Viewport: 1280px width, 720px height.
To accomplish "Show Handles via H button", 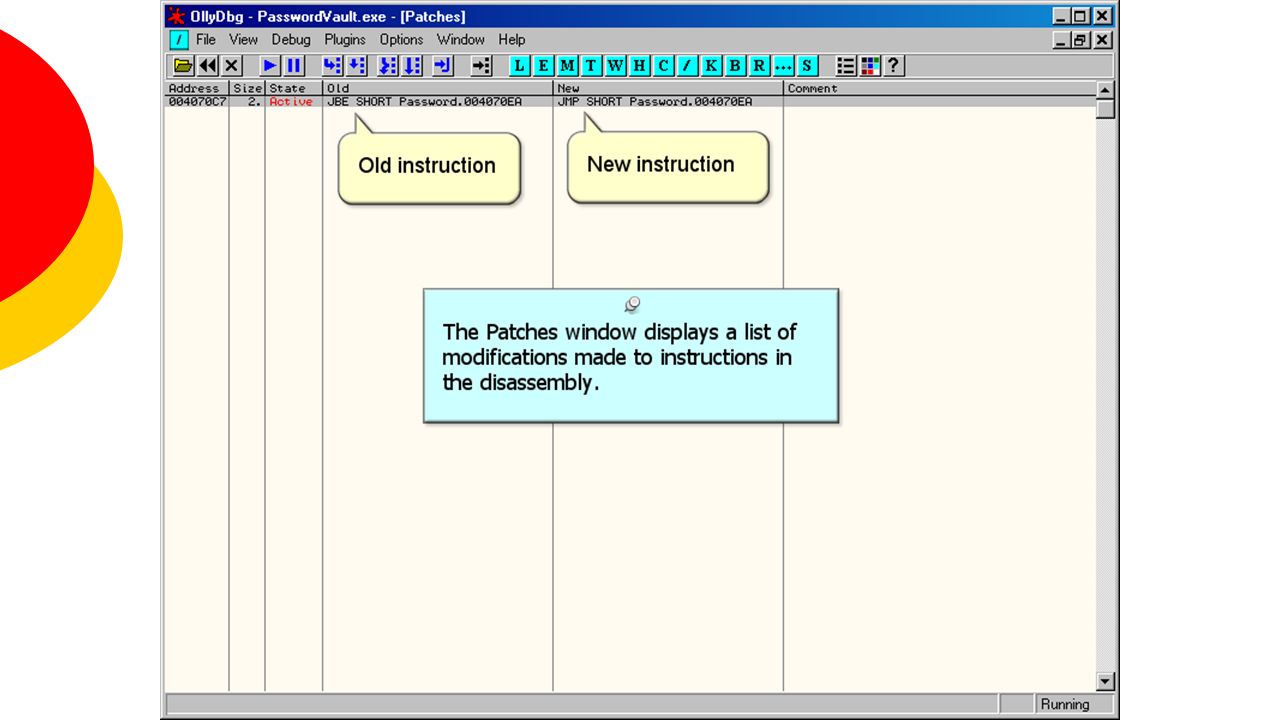I will (x=640, y=66).
